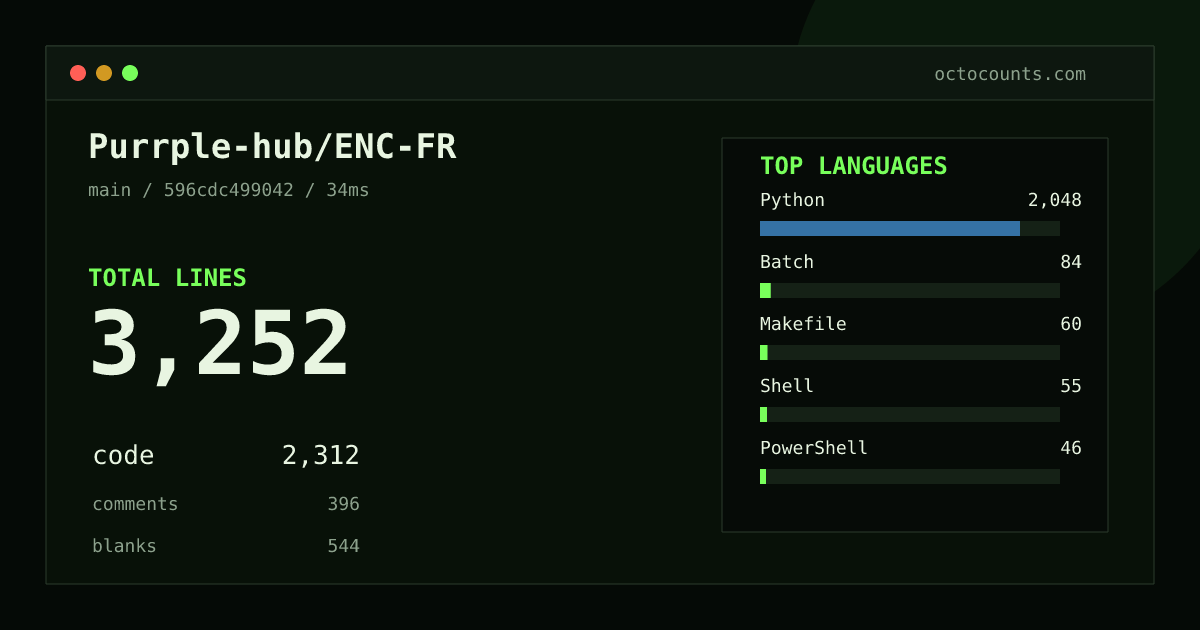Click the Shell language label
1200x630 pixels.
pos(787,386)
